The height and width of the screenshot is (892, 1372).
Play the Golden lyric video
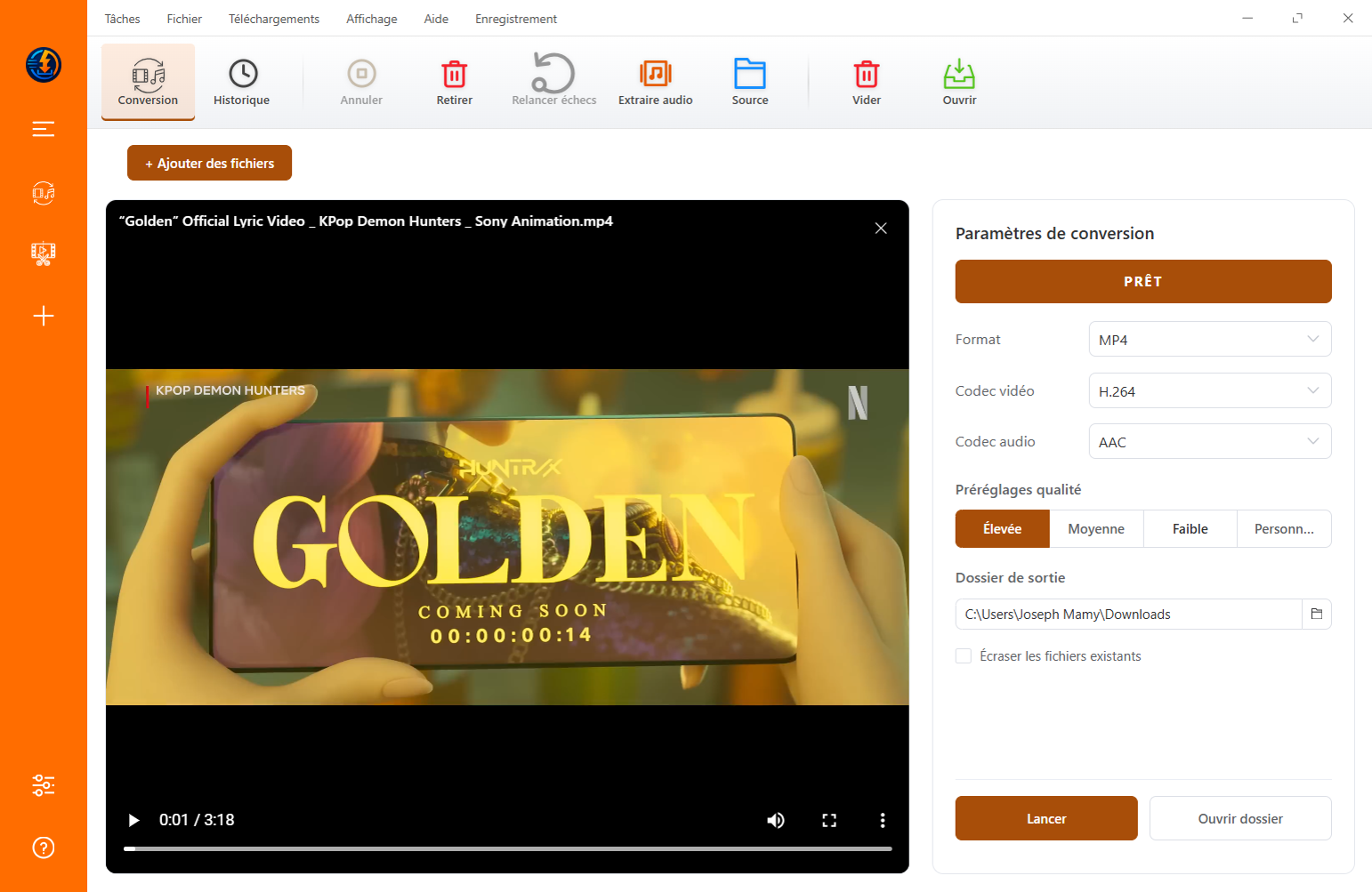[x=133, y=820]
